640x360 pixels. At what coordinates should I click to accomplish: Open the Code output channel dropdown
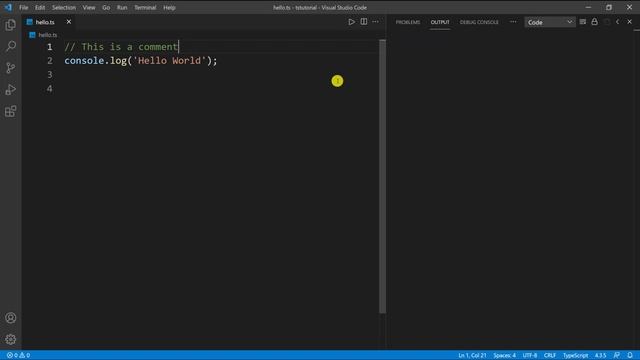pyautogui.click(x=550, y=22)
